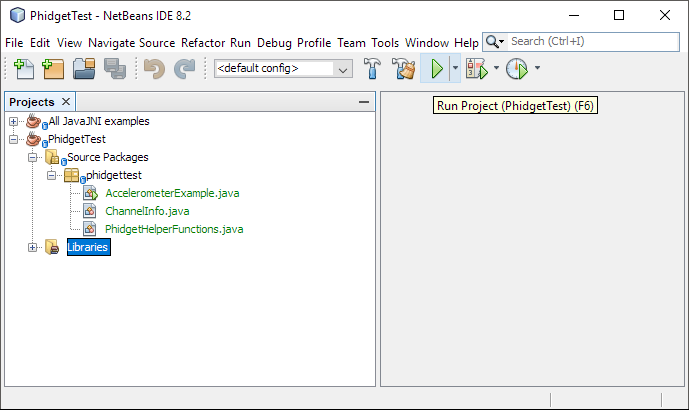Select the Libraries tree item
689x410 pixels.
[x=88, y=247]
